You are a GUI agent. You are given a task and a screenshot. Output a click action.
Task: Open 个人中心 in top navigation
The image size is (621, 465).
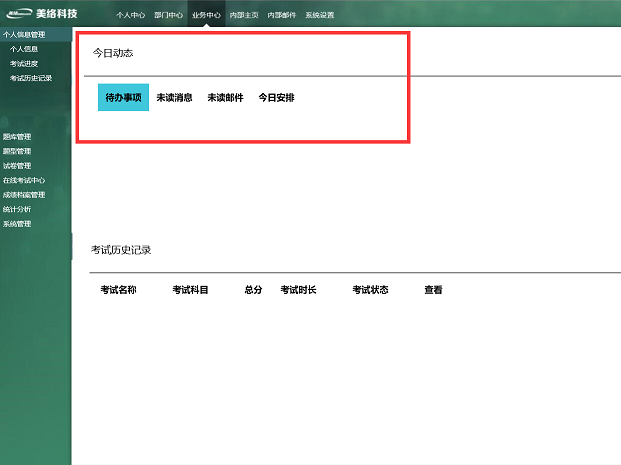coord(130,16)
